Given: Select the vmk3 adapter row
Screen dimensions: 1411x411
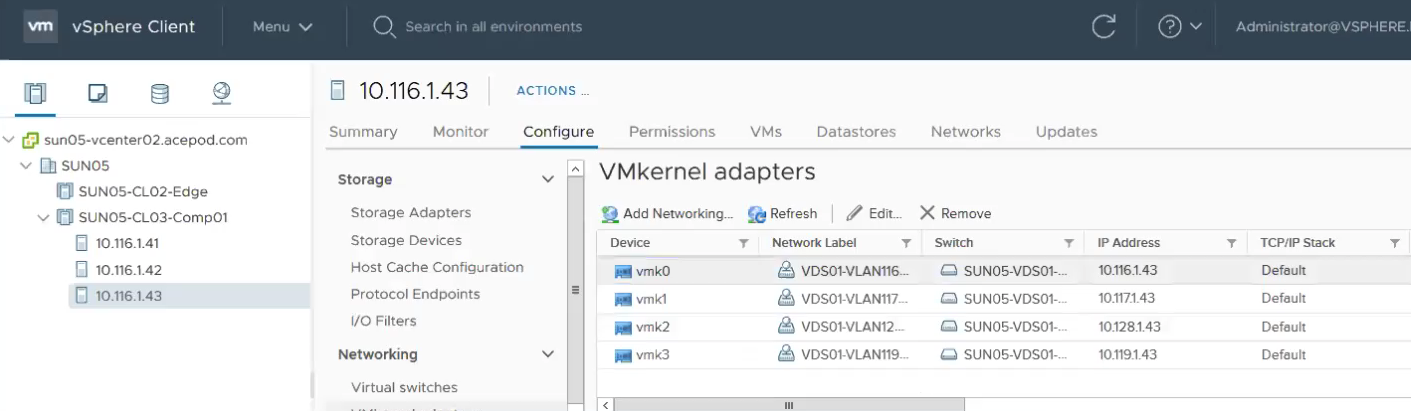Looking at the screenshot, I should point(1003,355).
